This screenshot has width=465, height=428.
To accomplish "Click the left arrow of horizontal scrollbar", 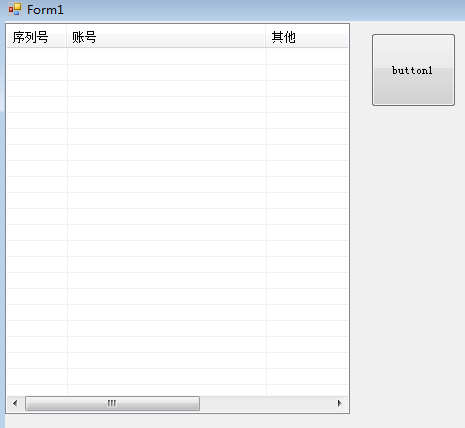I will (15, 403).
